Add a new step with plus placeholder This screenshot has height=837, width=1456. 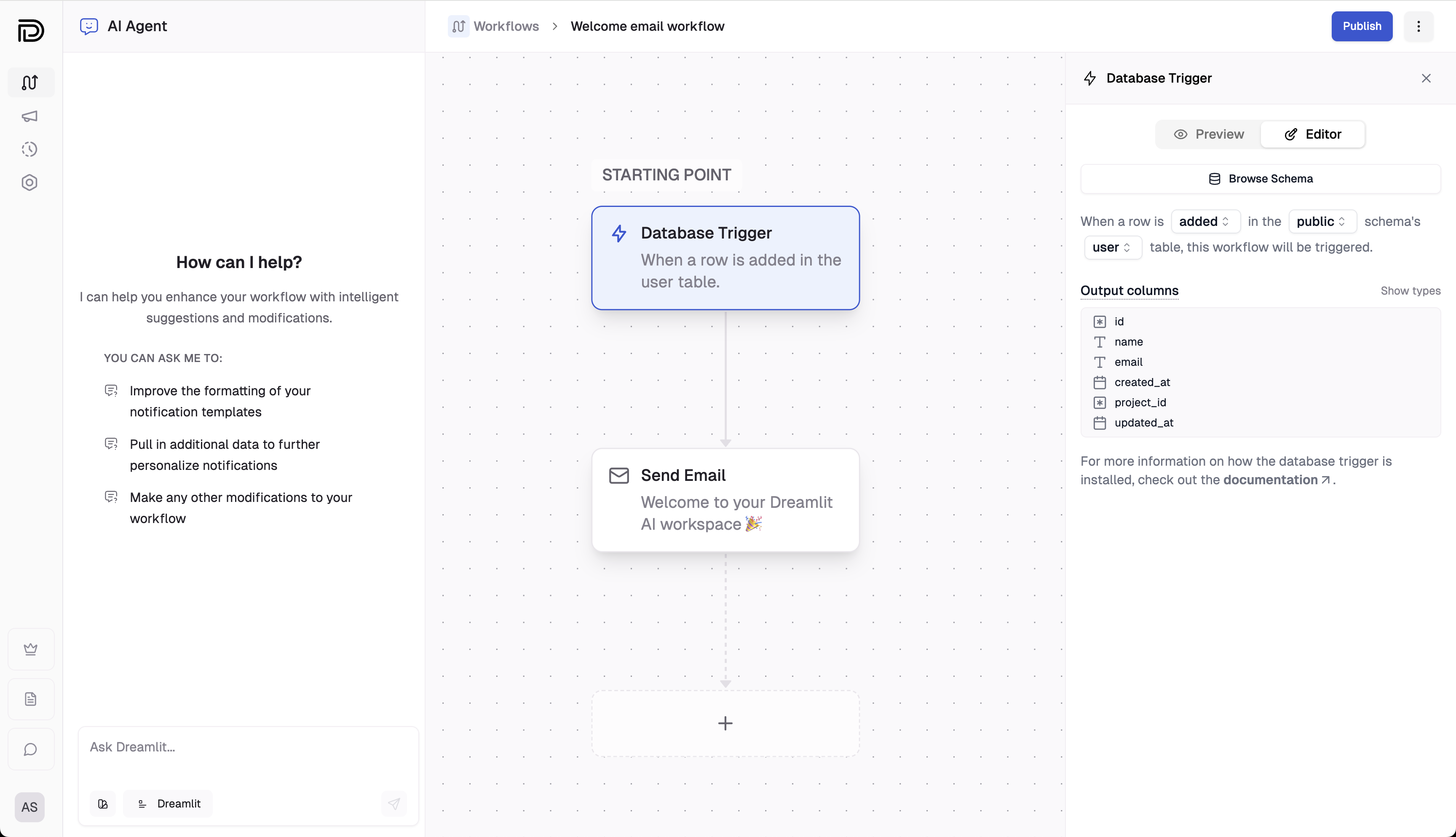(725, 723)
